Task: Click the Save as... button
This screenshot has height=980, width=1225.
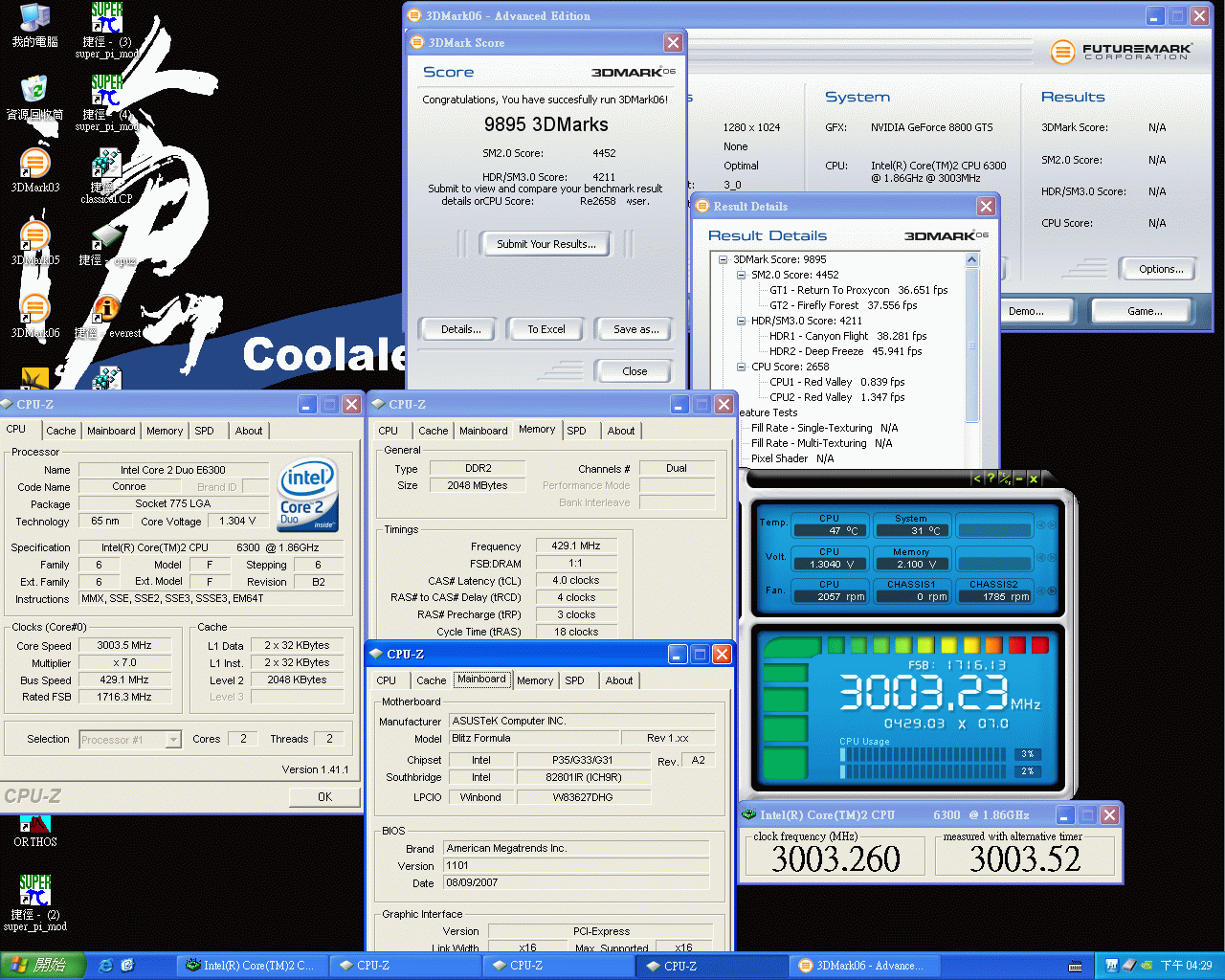Action: [x=635, y=329]
